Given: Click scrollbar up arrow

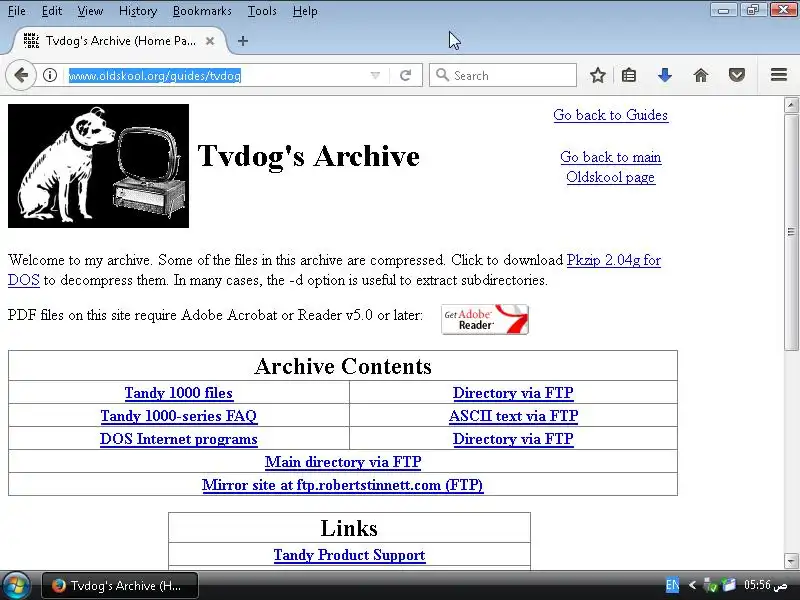Looking at the screenshot, I should pos(791,105).
